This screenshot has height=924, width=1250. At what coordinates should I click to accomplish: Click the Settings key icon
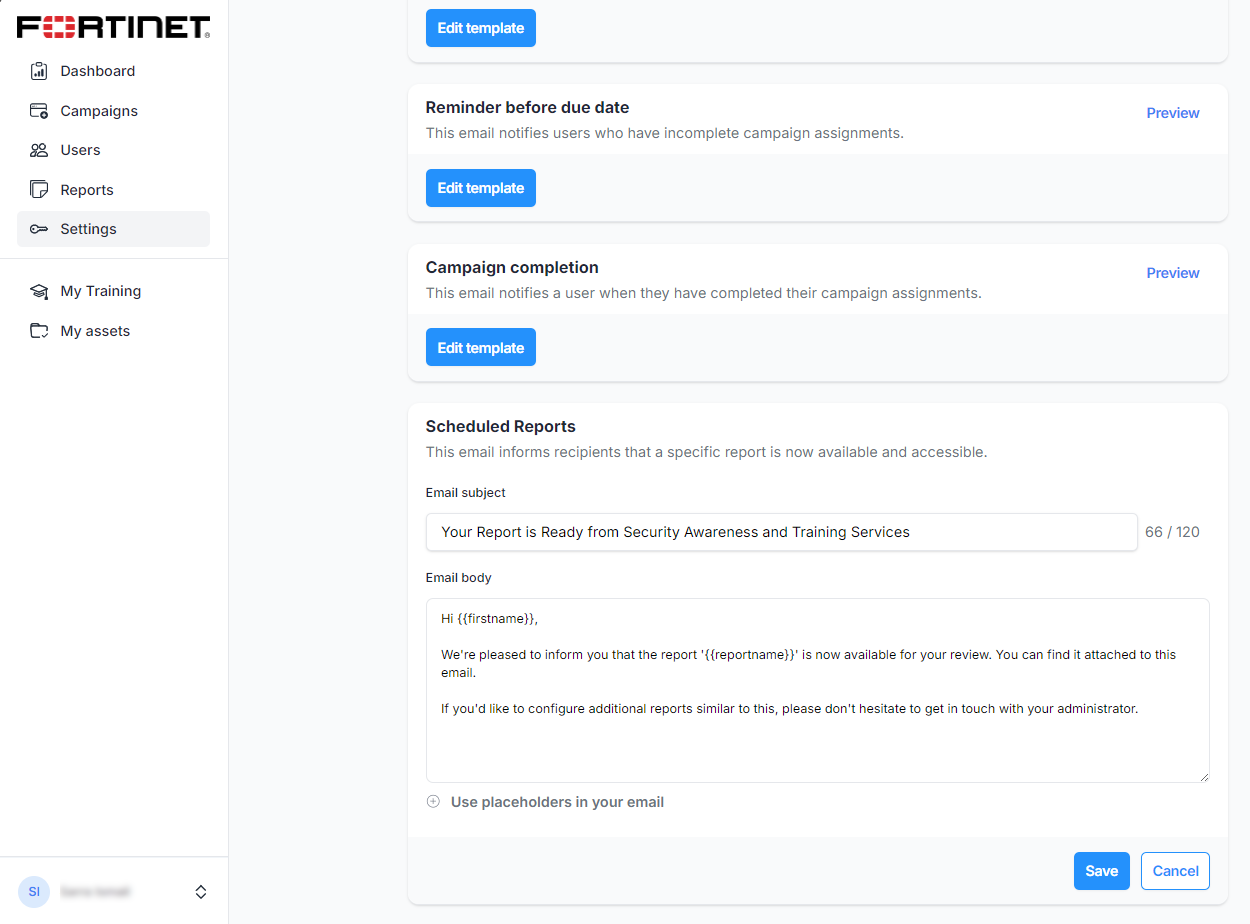39,229
